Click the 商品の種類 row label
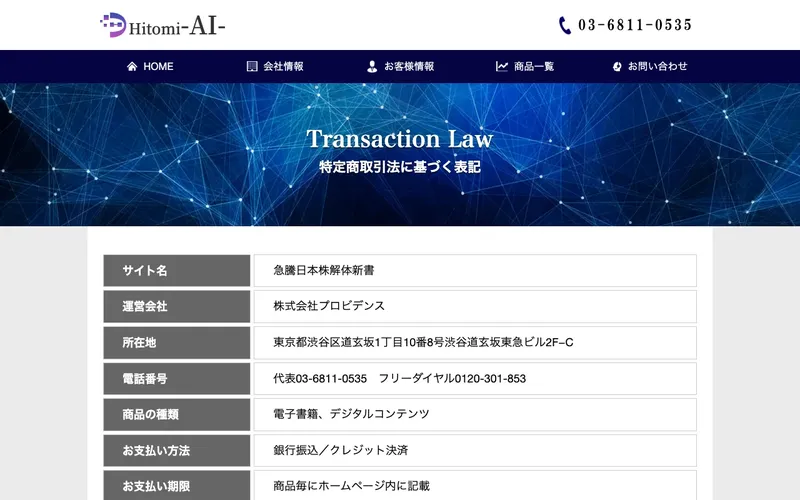Image resolution: width=800 pixels, height=500 pixels. (x=177, y=414)
